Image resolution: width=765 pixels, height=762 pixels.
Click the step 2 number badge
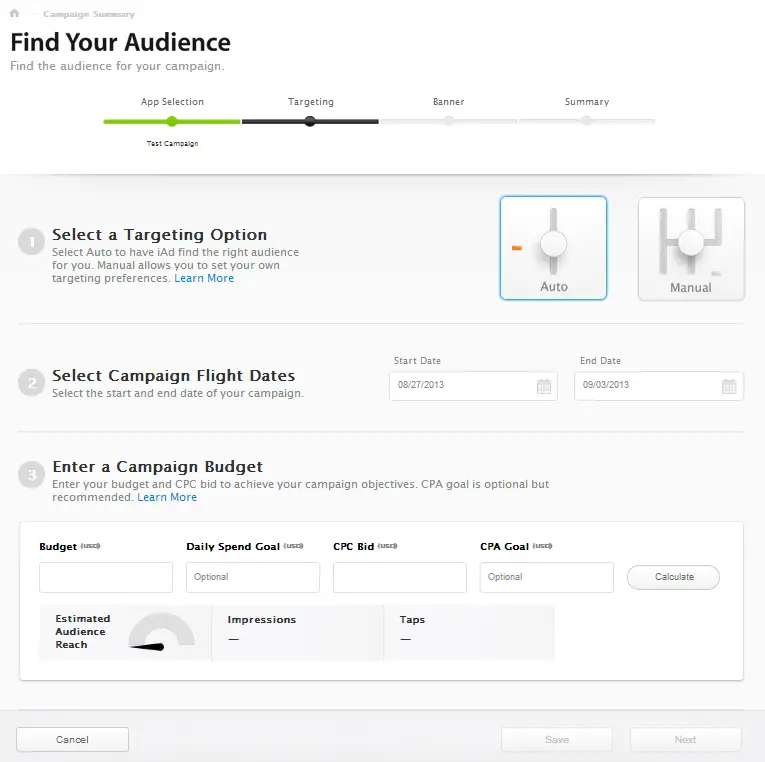coord(32,382)
